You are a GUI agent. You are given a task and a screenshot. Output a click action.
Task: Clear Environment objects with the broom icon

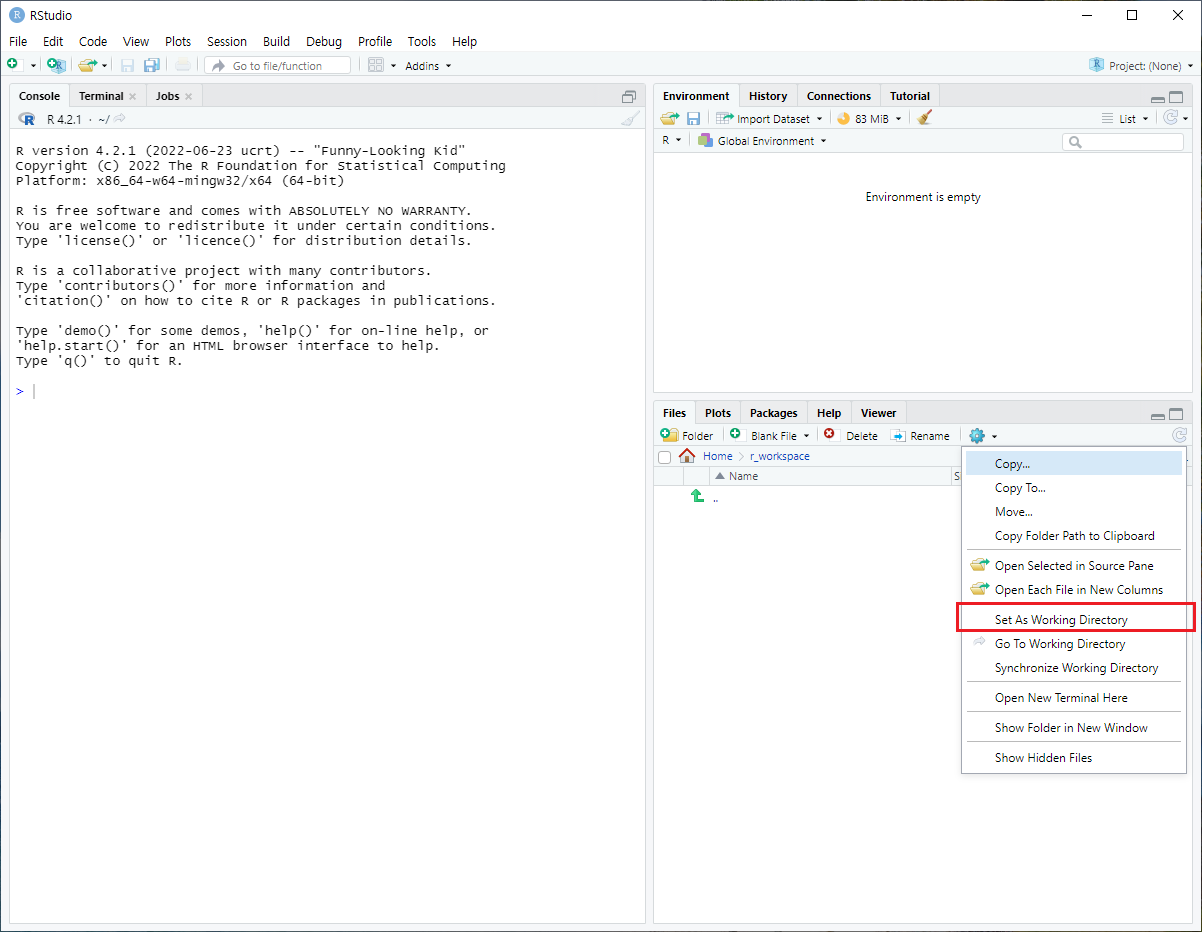point(925,118)
